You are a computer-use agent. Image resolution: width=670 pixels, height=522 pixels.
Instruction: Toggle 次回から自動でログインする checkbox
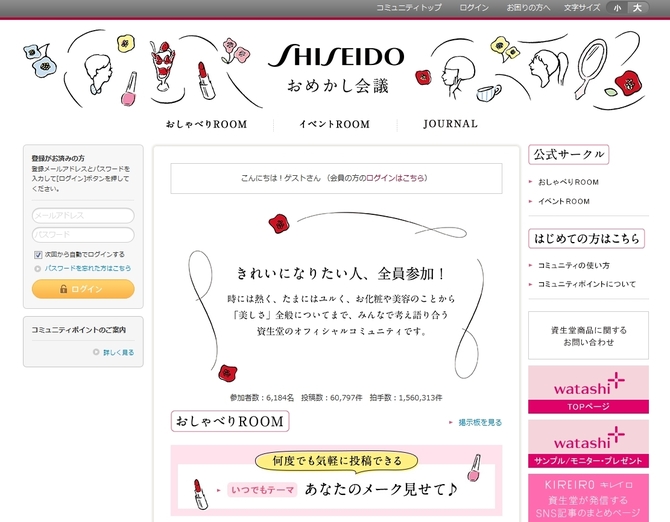pyautogui.click(x=38, y=255)
